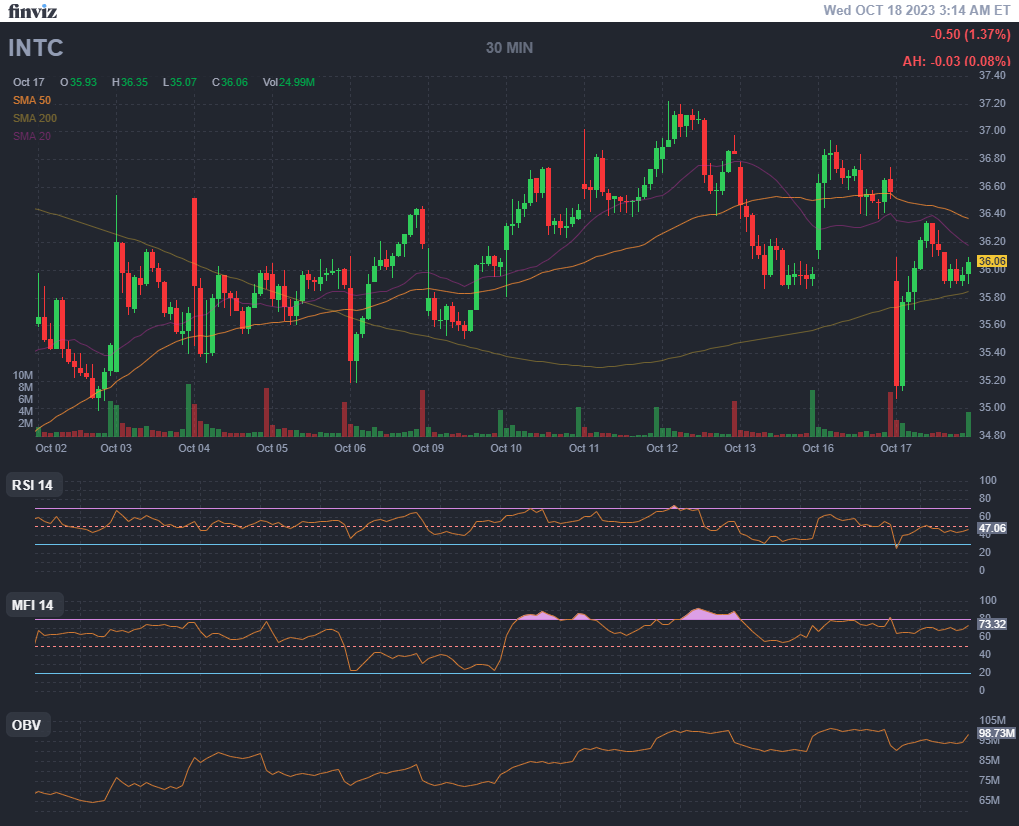Click the current price tag 36.06
This screenshot has height=826, width=1019.
991,260
